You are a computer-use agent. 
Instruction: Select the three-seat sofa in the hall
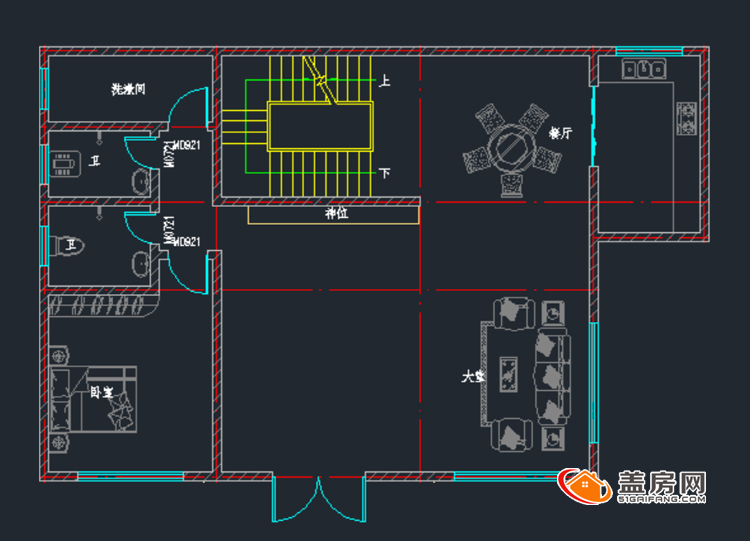[552, 376]
